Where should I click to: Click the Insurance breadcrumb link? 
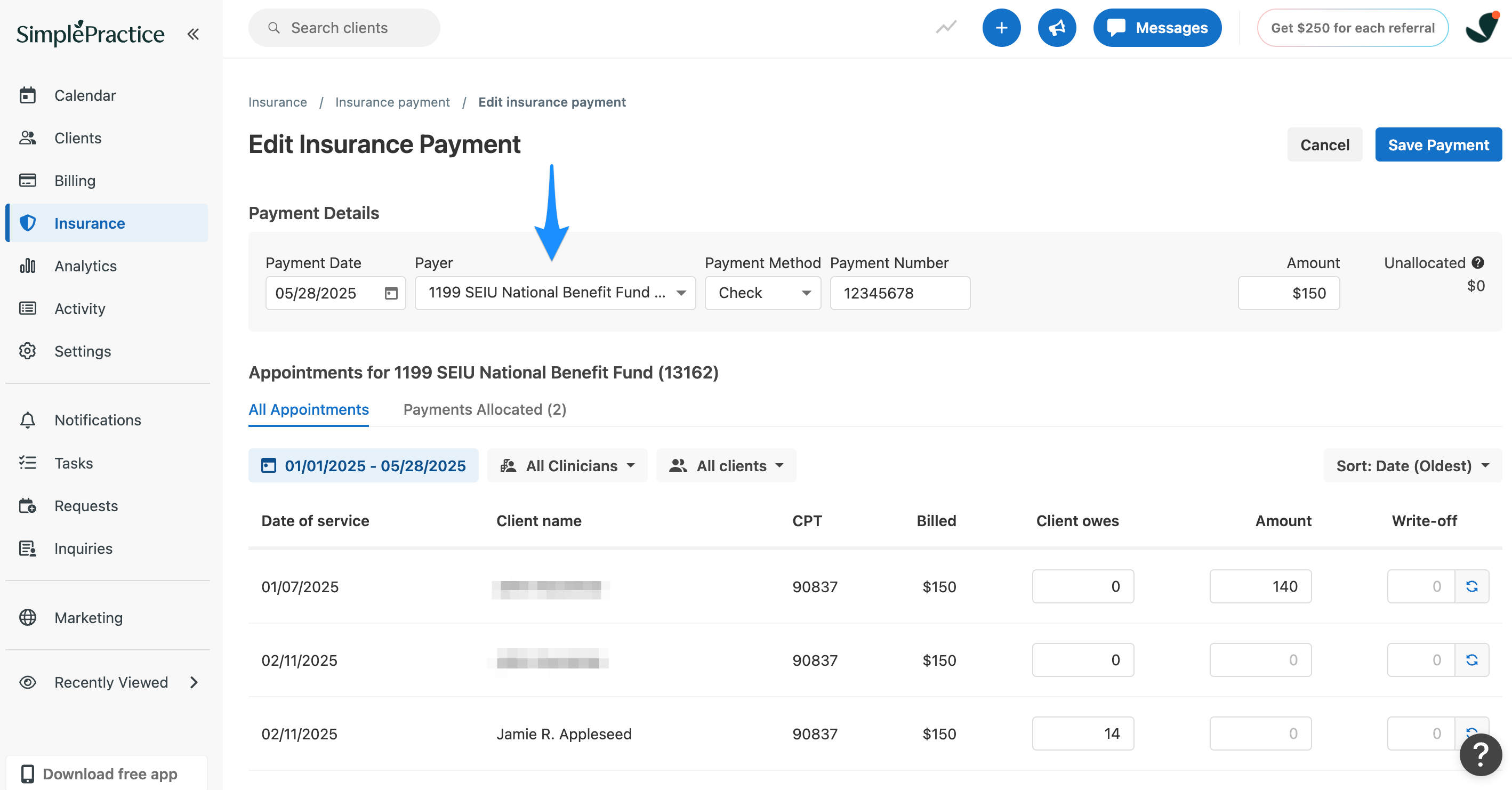click(x=278, y=102)
